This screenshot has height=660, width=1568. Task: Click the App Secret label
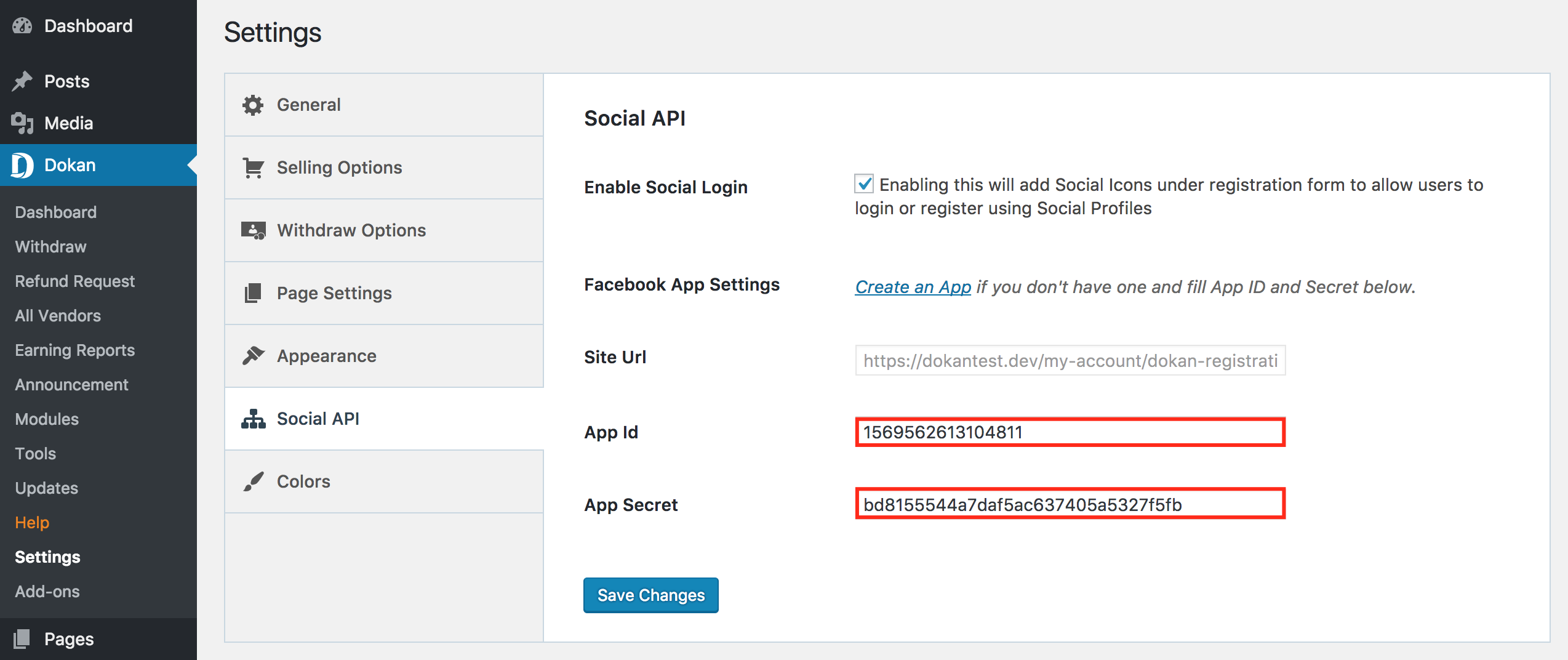pos(631,505)
